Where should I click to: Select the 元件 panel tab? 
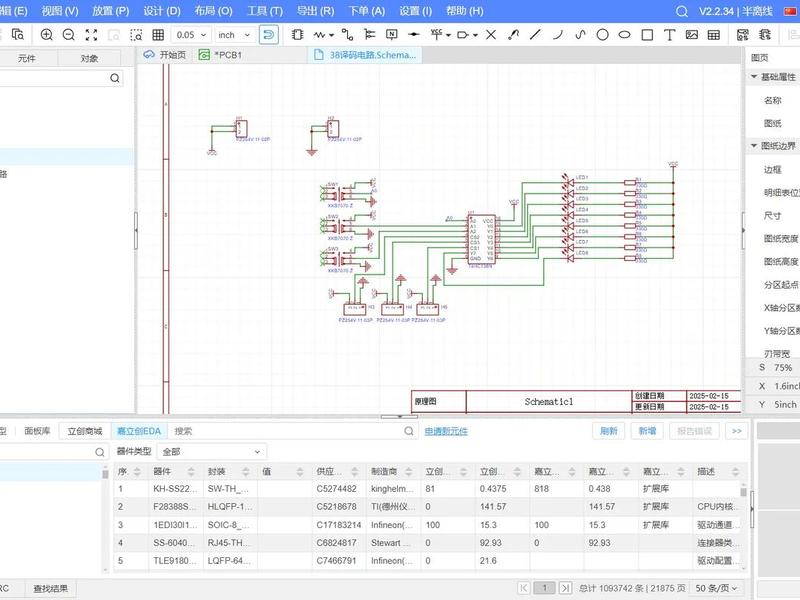(x=27, y=59)
